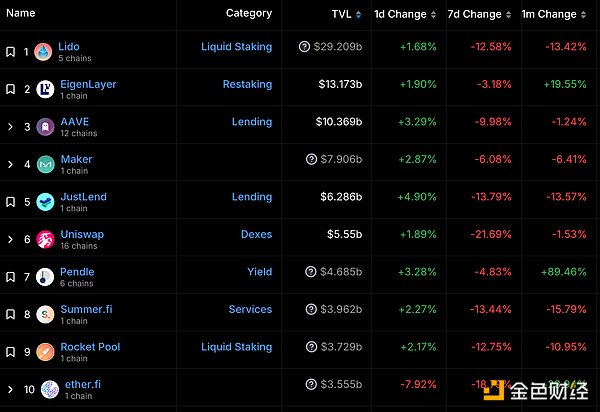Open the Liquid Staking category for Lido

pos(236,47)
